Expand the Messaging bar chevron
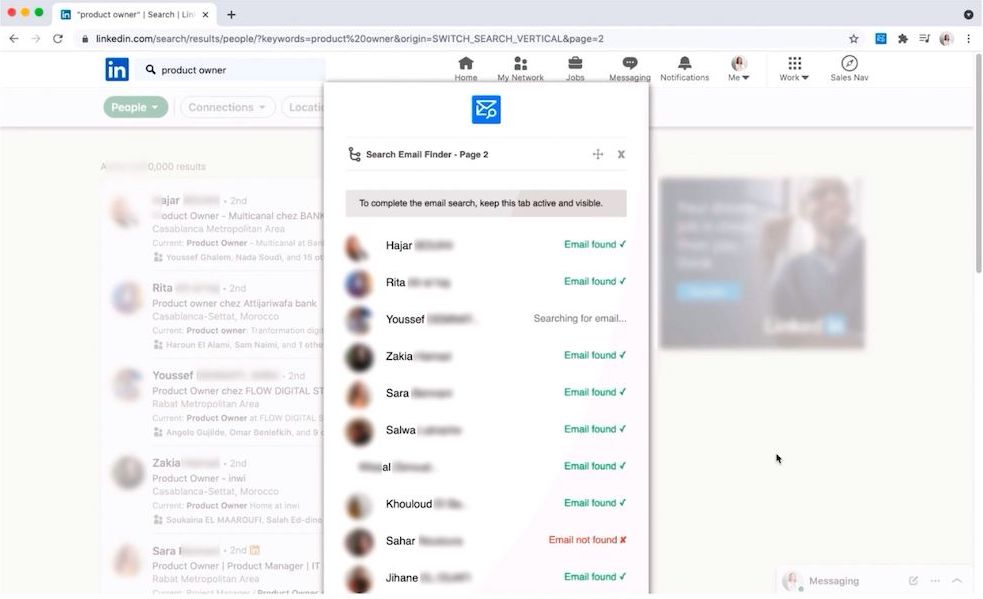The image size is (983, 599). pos(957,581)
